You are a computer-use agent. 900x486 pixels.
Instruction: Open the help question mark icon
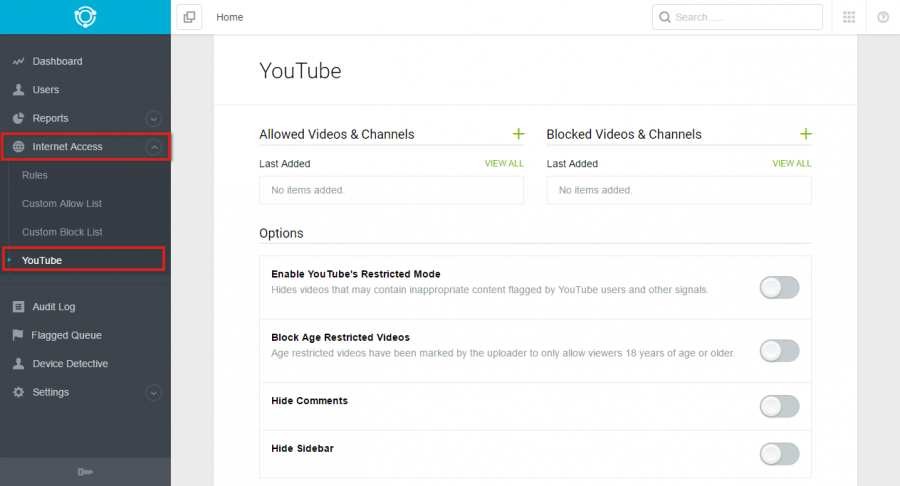click(883, 17)
